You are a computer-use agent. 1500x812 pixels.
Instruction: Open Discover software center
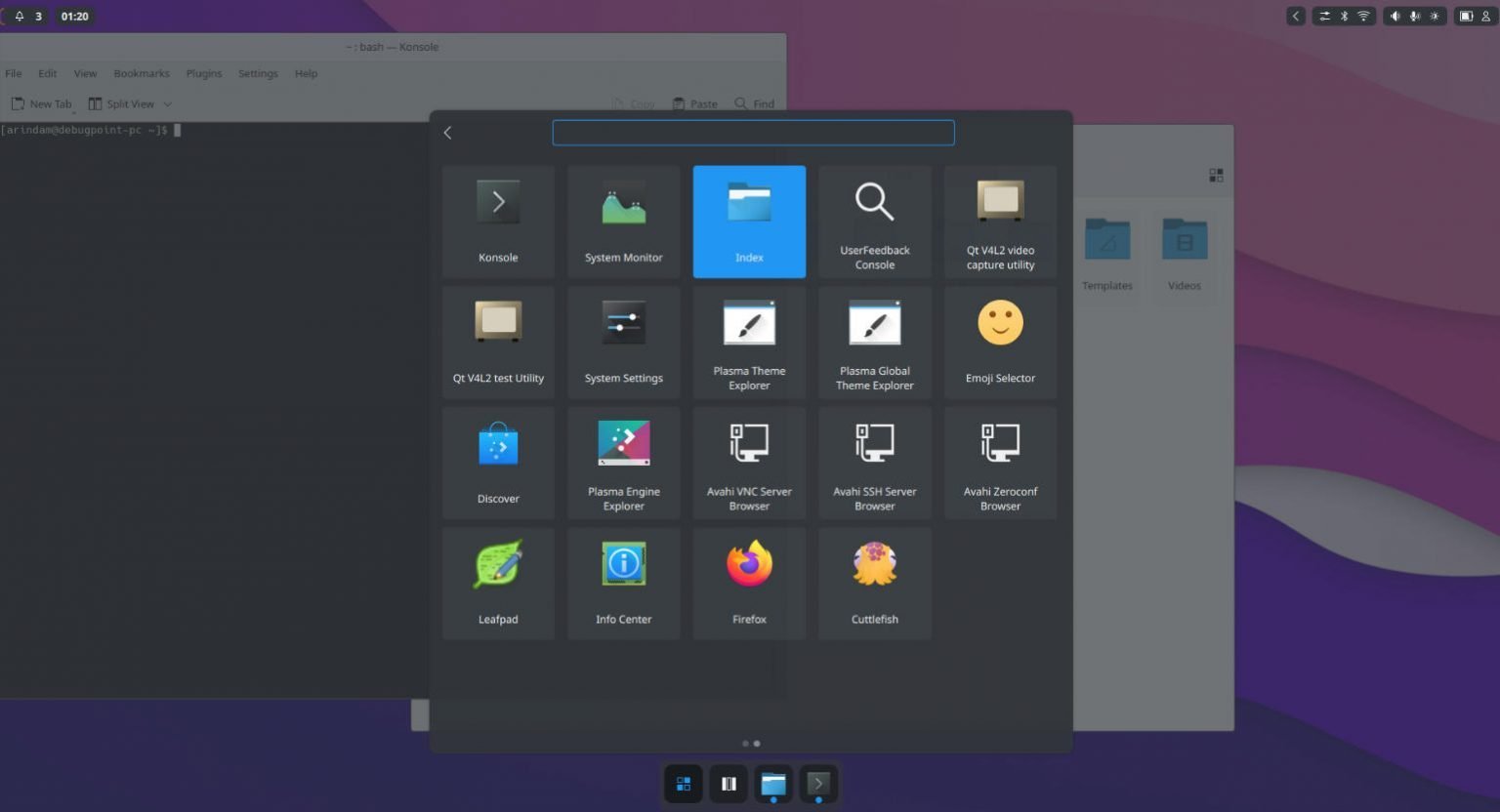[x=498, y=462]
